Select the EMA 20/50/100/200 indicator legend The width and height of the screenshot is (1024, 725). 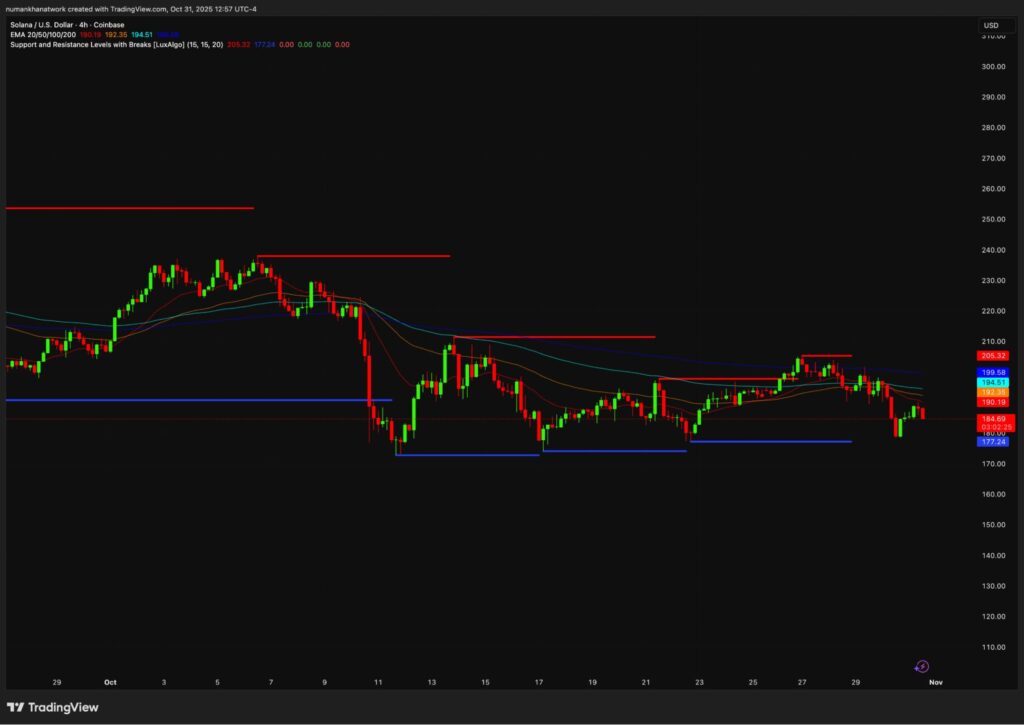coord(42,35)
